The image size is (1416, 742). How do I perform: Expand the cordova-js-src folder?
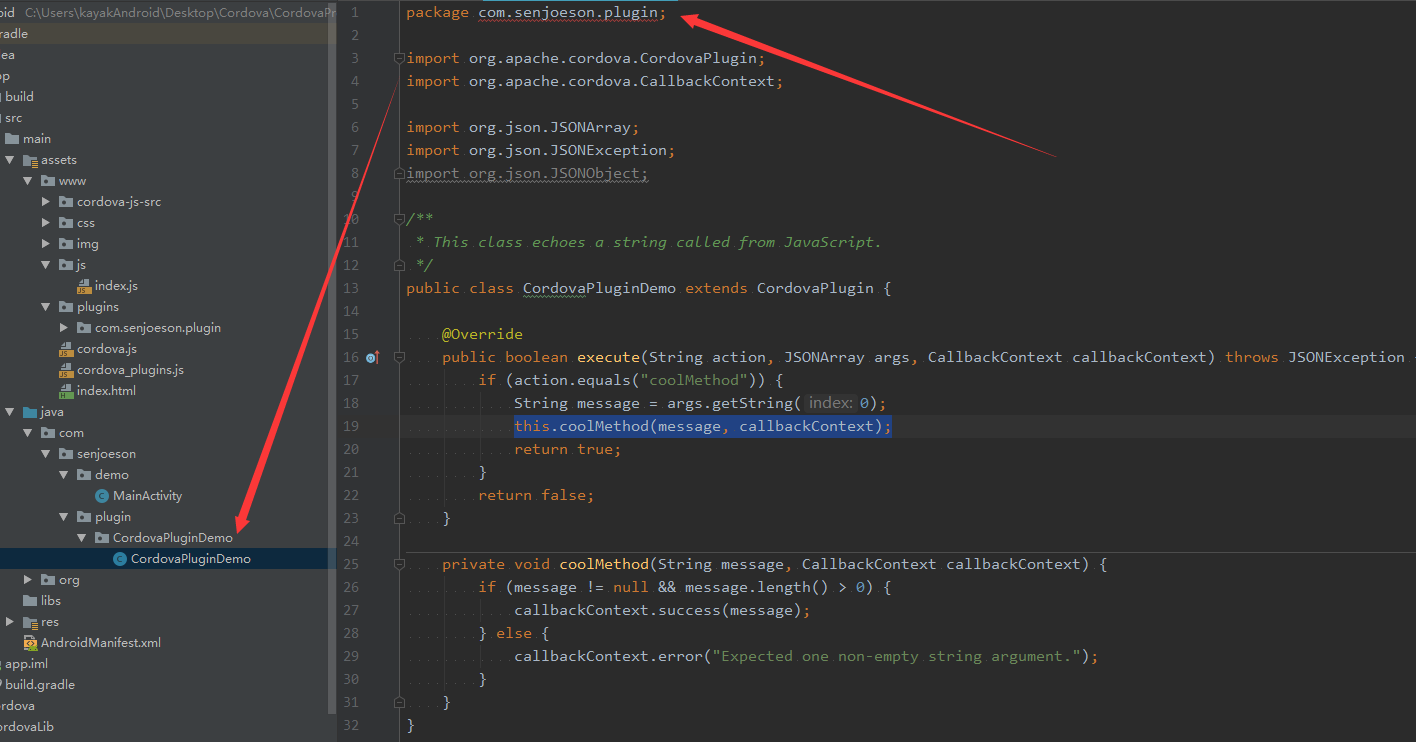pos(46,202)
